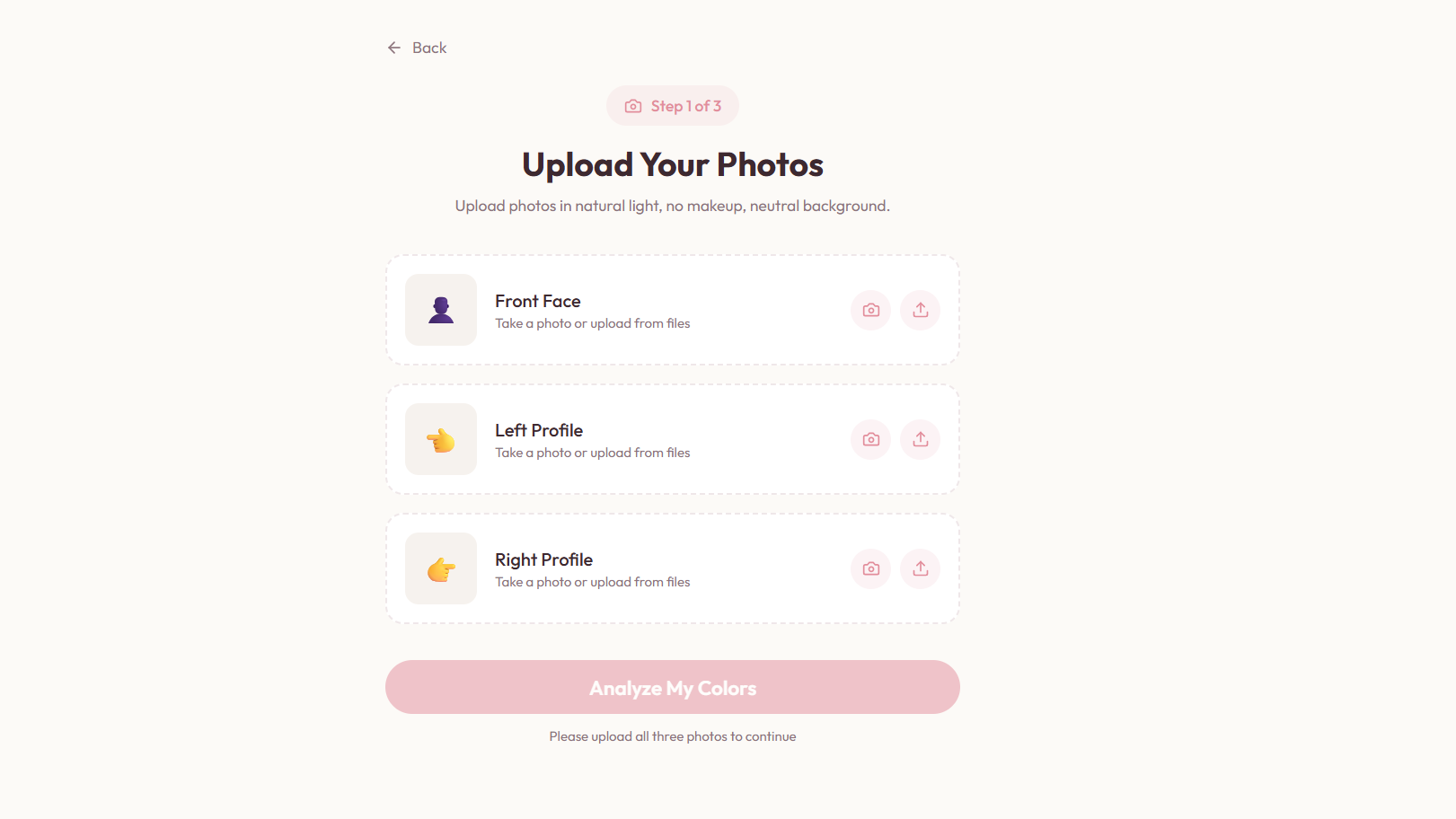Open camera for Right Profile
Screen dimensions: 1456x819
870,568
